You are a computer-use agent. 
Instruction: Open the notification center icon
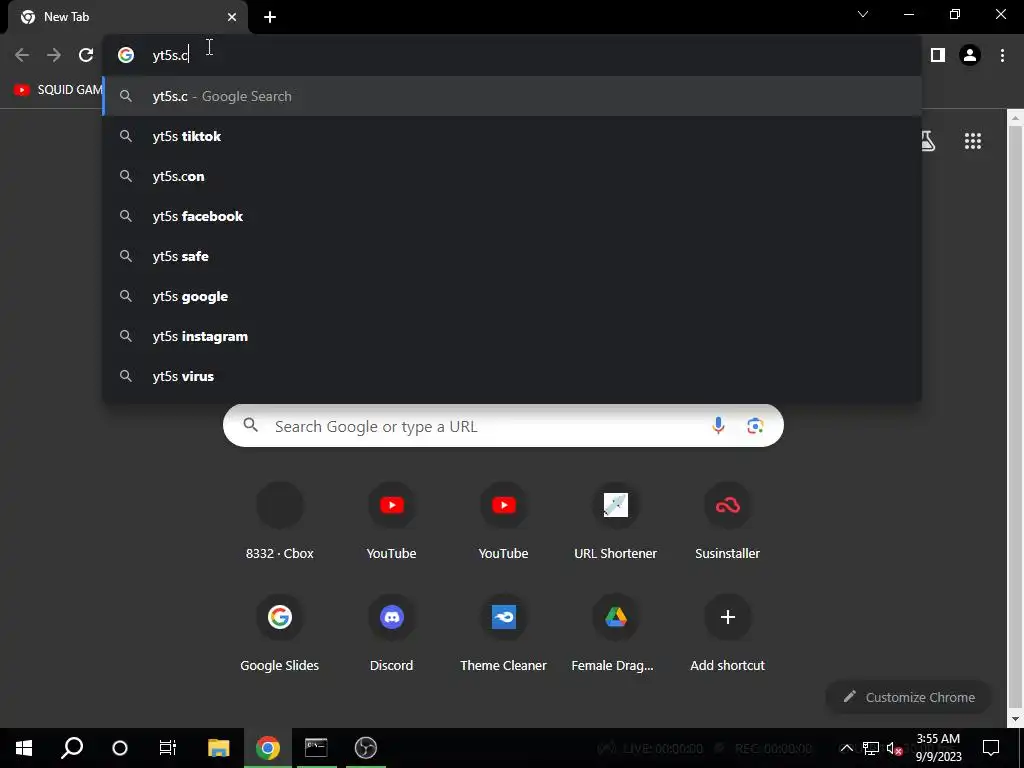point(991,748)
